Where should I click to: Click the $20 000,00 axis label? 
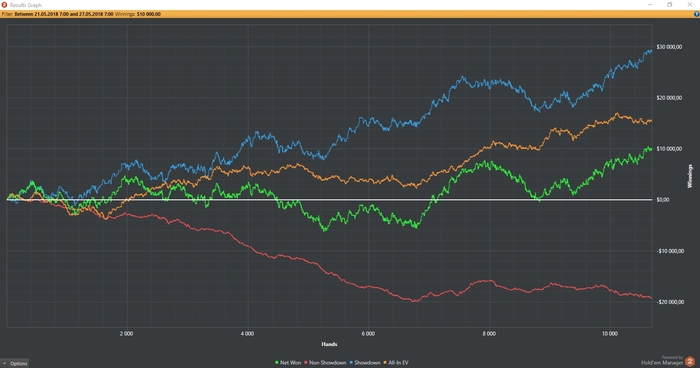(669, 98)
